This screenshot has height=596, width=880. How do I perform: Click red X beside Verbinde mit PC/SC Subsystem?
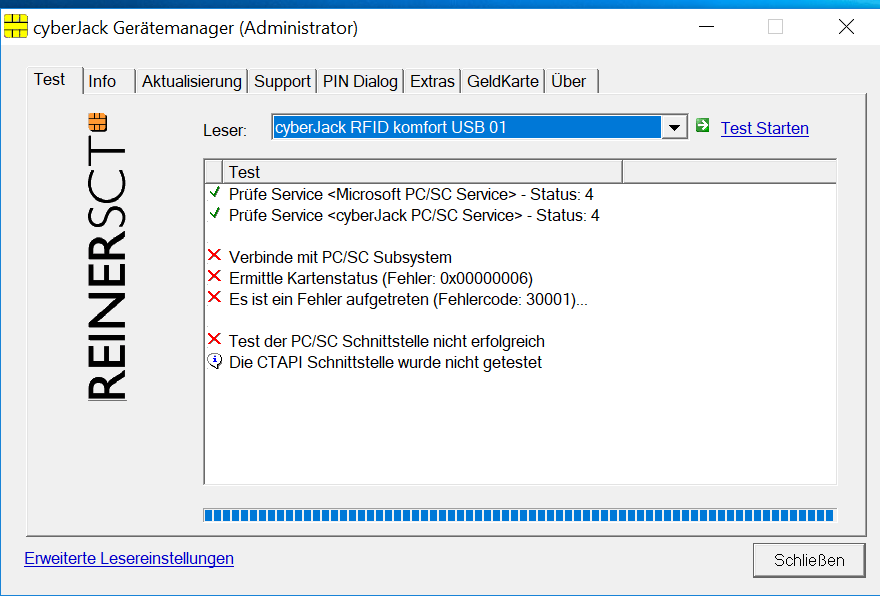(214, 255)
